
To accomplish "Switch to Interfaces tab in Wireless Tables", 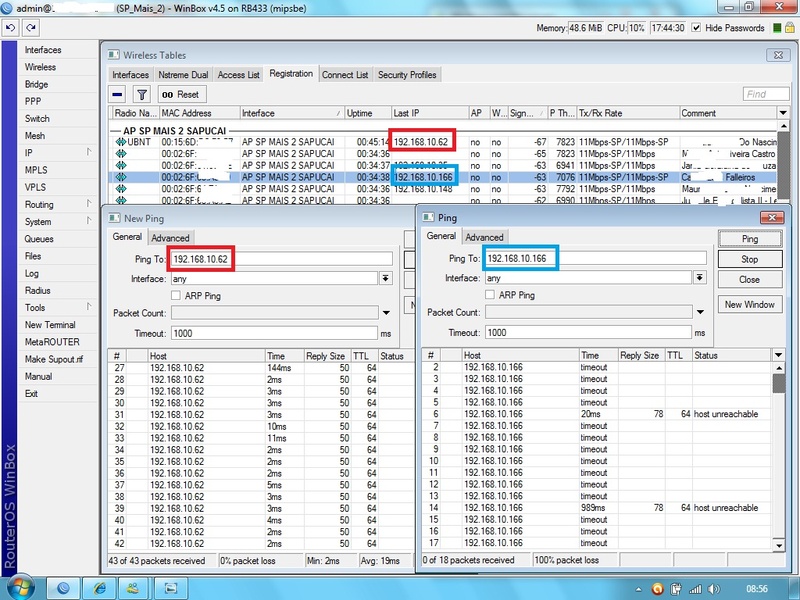I will click(x=131, y=74).
